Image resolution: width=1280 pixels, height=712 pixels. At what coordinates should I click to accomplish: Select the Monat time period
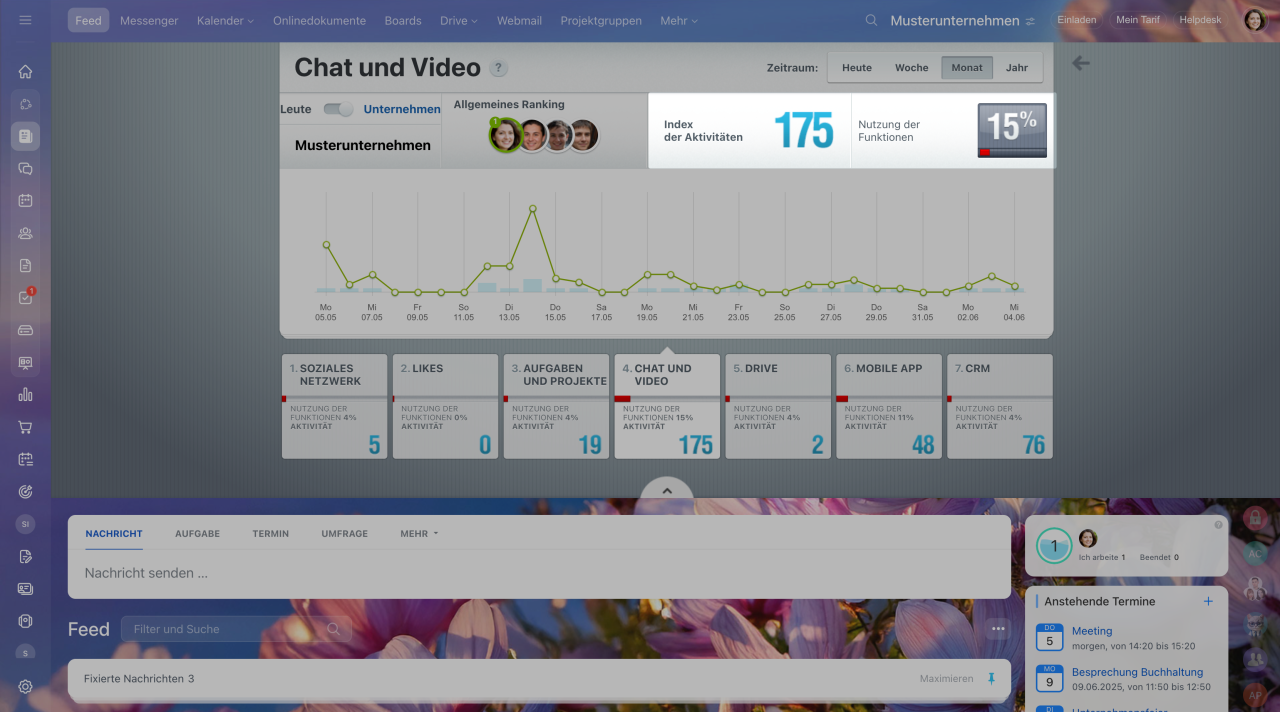point(967,68)
